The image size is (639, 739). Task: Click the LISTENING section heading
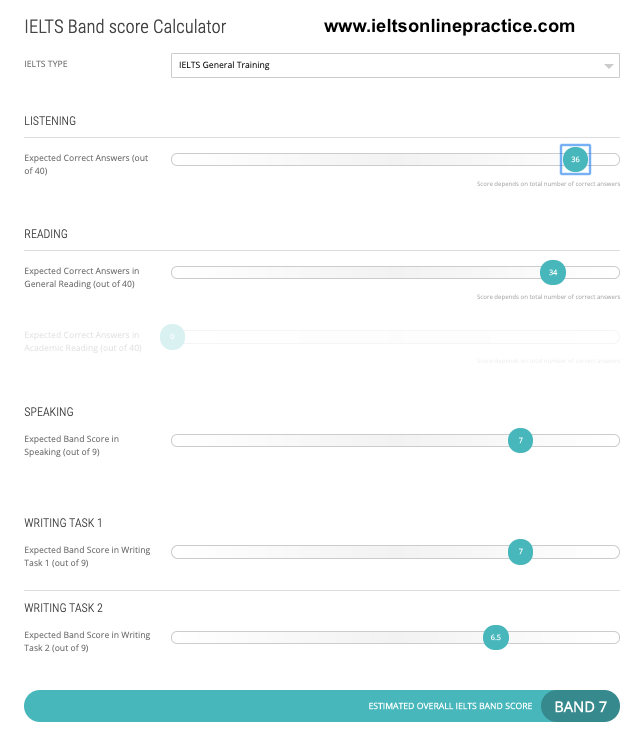tap(50, 121)
